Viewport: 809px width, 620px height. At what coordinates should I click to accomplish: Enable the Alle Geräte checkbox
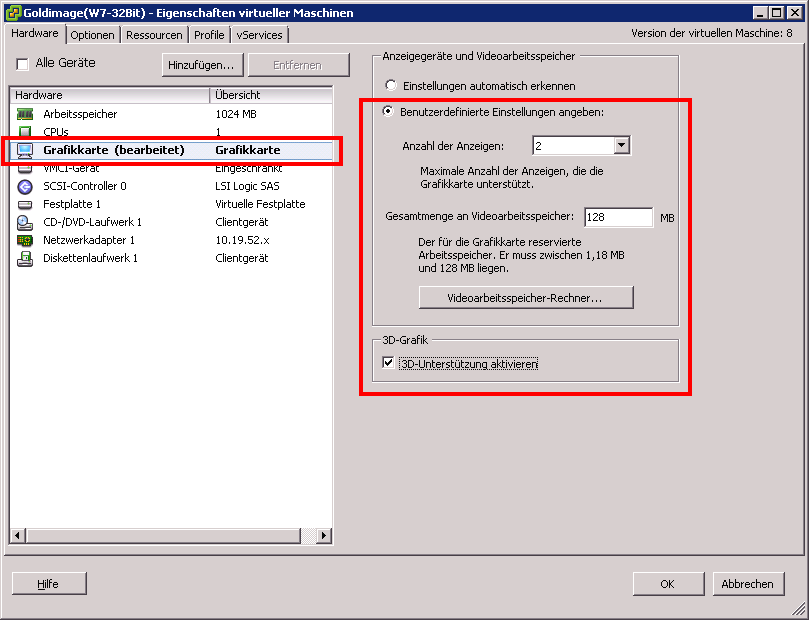tap(23, 64)
